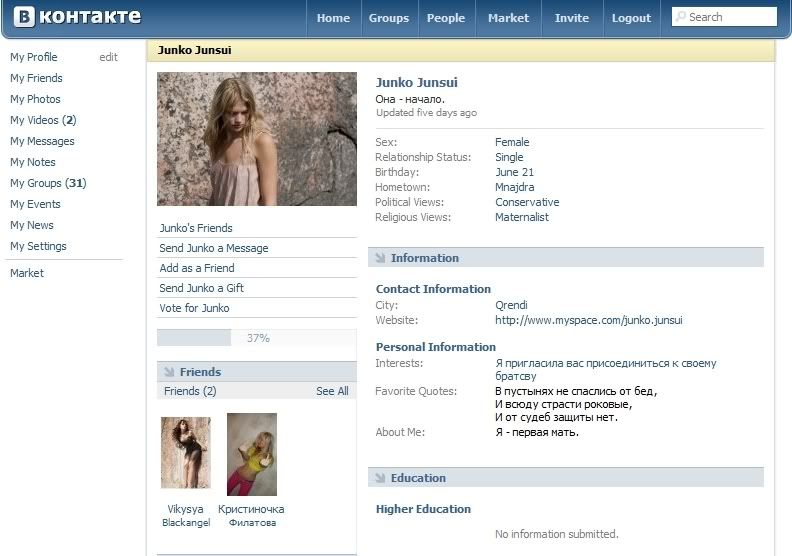792x556 pixels.
Task: Collapse the Information section arrow
Action: click(x=380, y=258)
